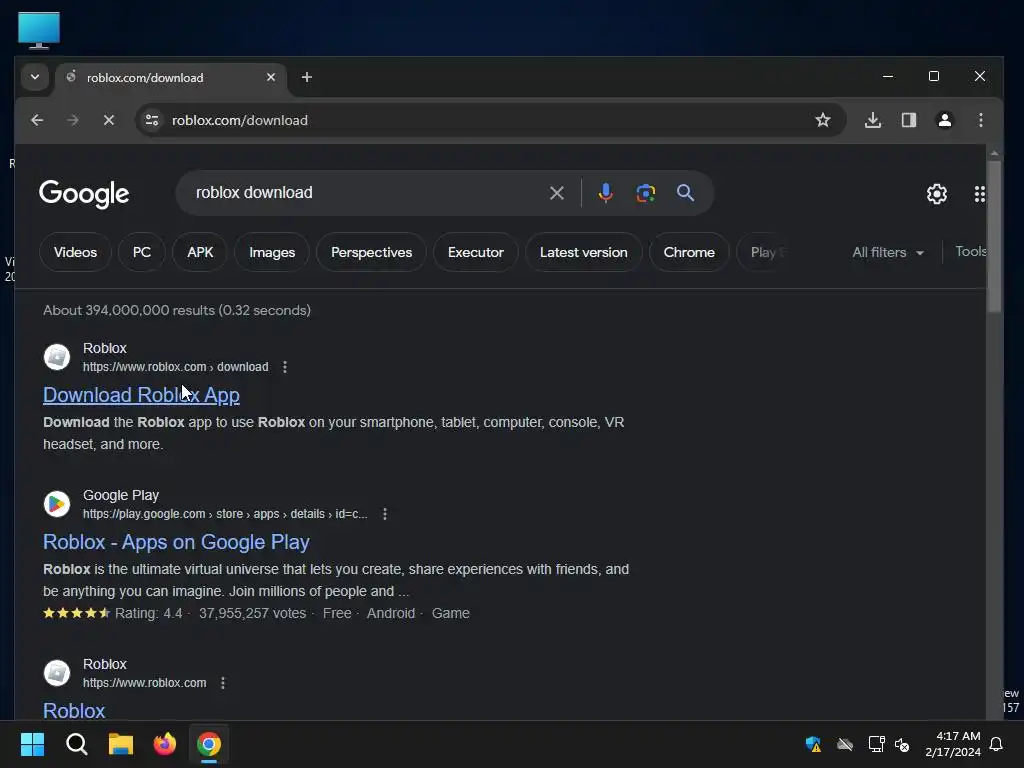Bookmark this page with the star

point(823,120)
